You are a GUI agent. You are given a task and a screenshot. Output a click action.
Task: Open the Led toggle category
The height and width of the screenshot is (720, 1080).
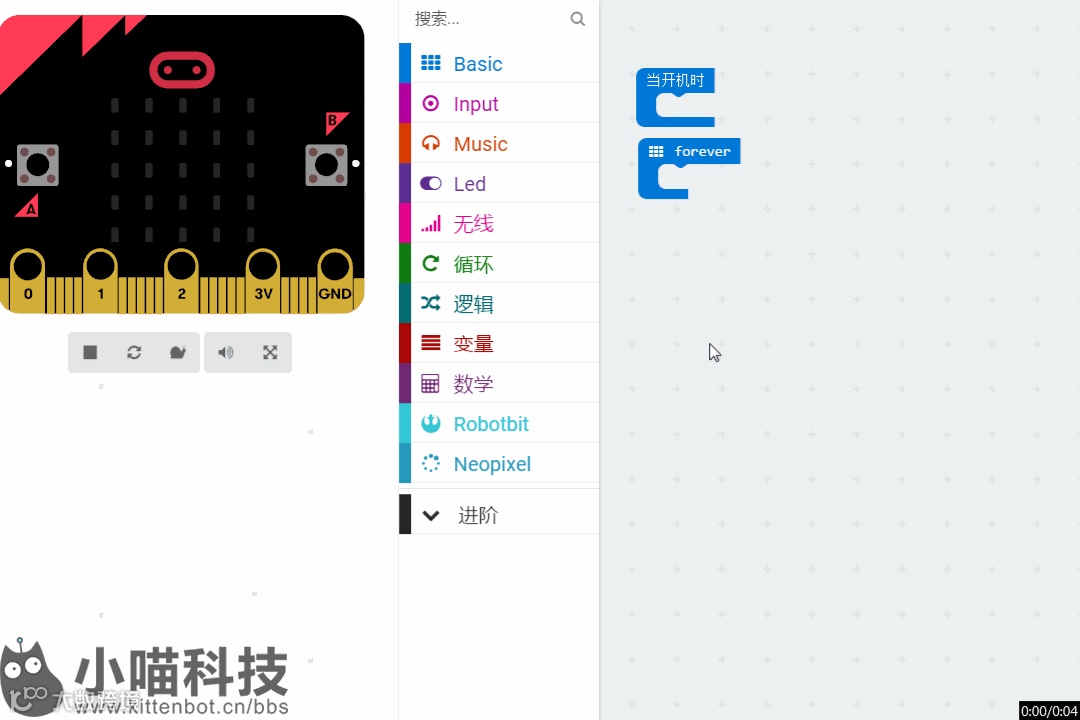click(499, 183)
